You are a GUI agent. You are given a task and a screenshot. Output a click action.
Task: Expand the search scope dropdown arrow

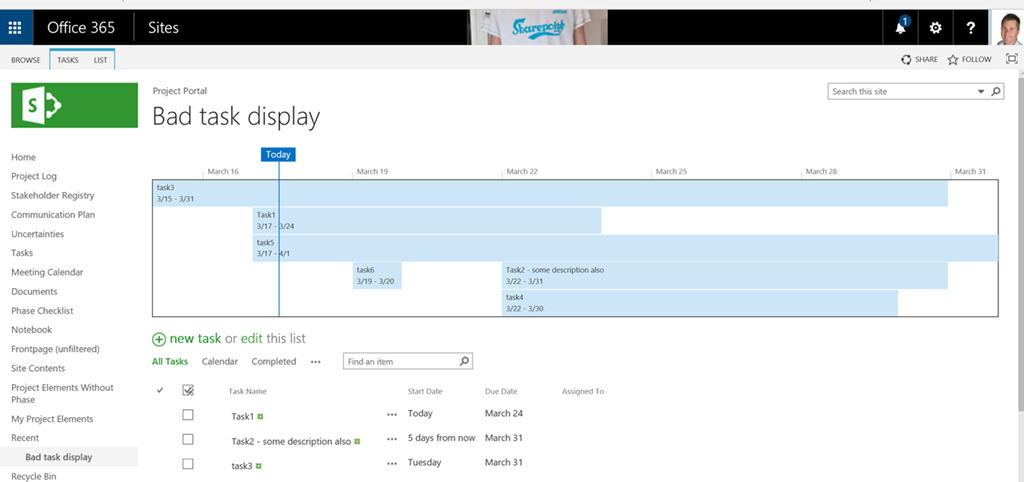tap(981, 92)
